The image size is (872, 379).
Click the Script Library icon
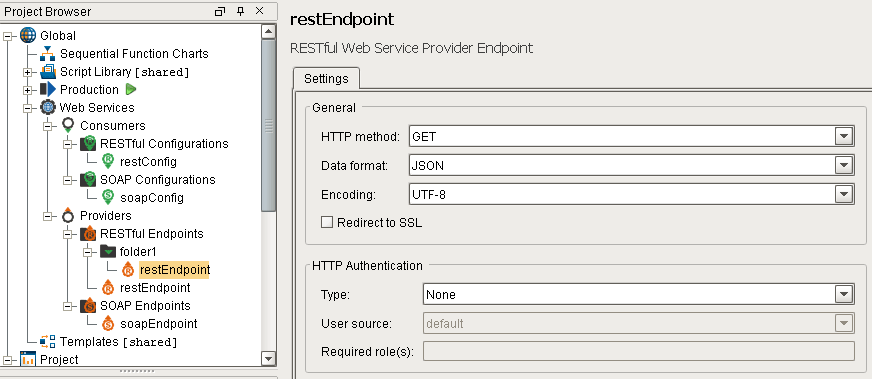(48, 72)
